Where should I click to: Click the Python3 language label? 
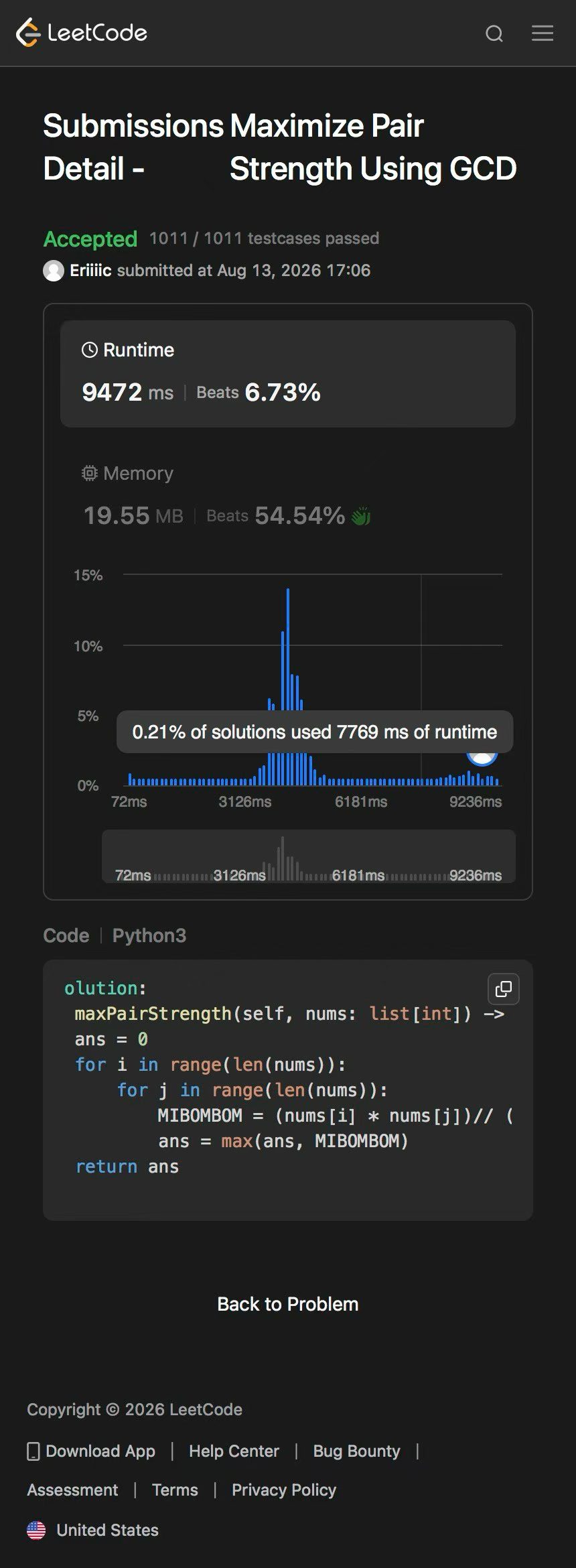click(149, 935)
